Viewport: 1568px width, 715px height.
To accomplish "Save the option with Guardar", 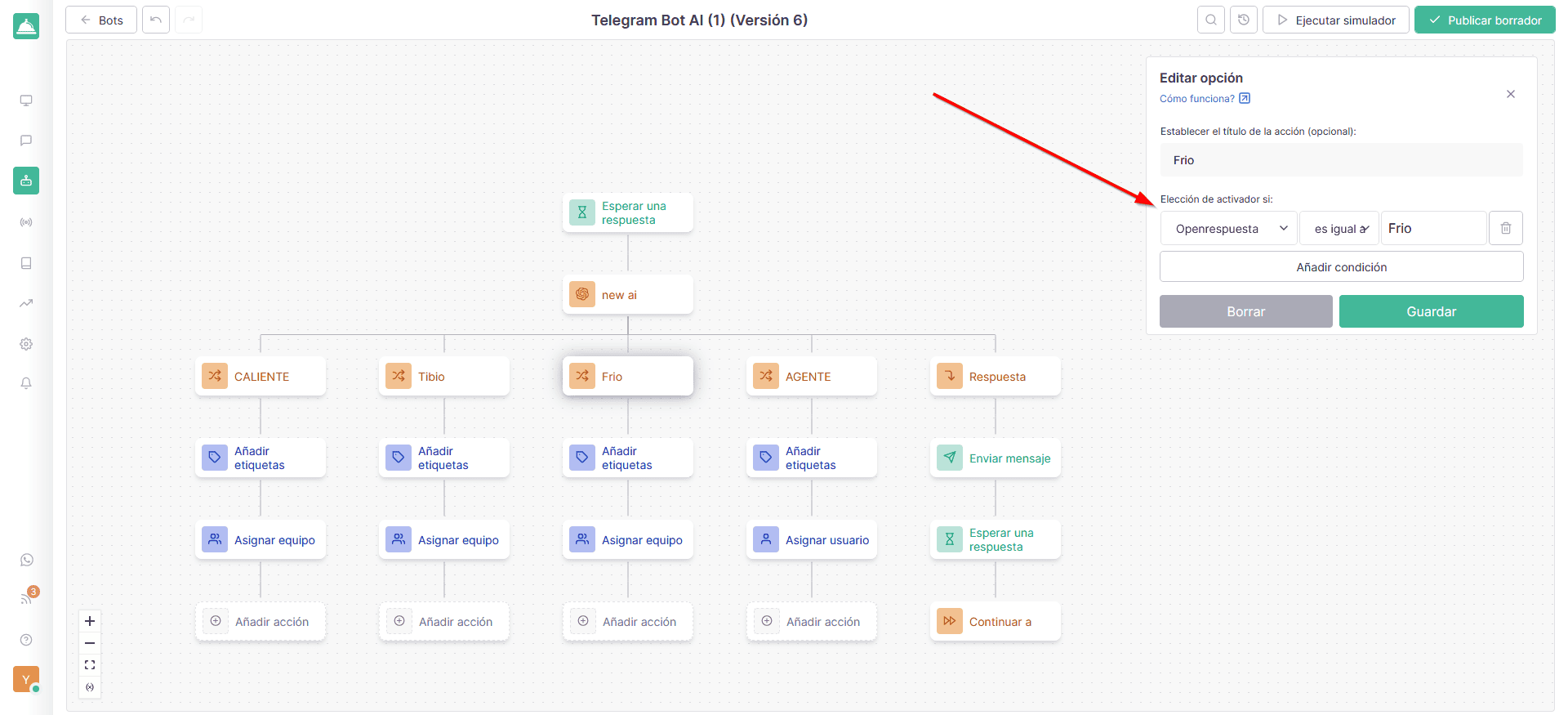I will [1432, 311].
